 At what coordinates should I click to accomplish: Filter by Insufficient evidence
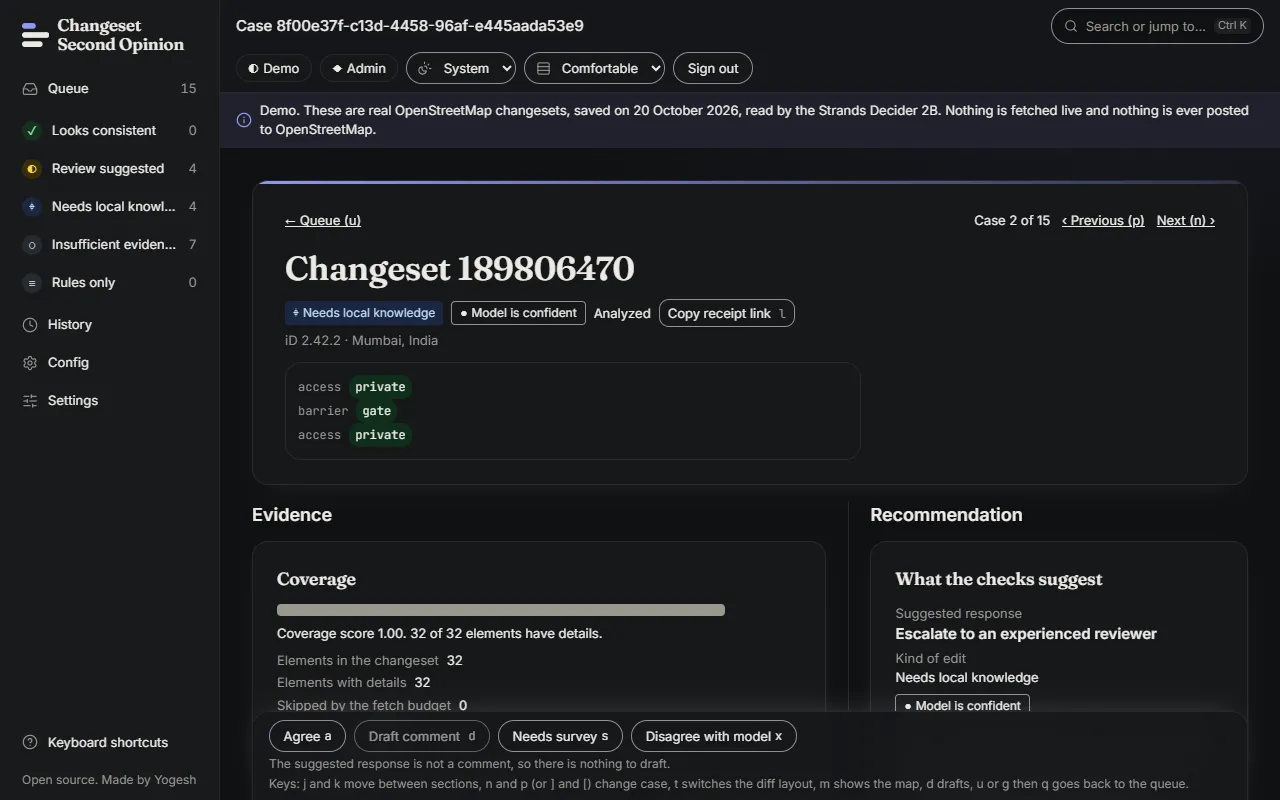click(109, 244)
